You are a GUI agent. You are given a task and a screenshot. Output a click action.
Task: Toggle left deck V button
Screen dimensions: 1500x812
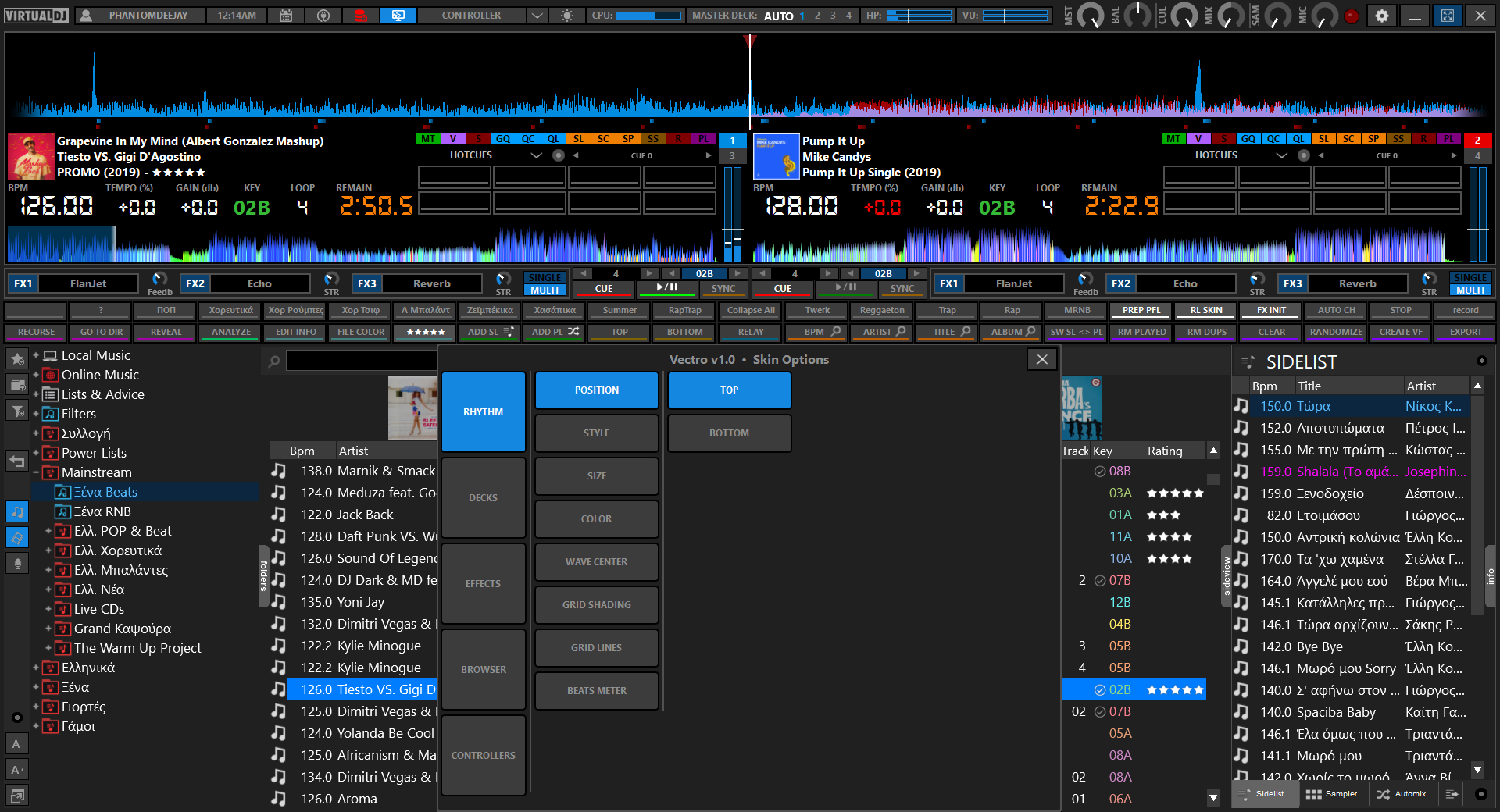point(453,139)
